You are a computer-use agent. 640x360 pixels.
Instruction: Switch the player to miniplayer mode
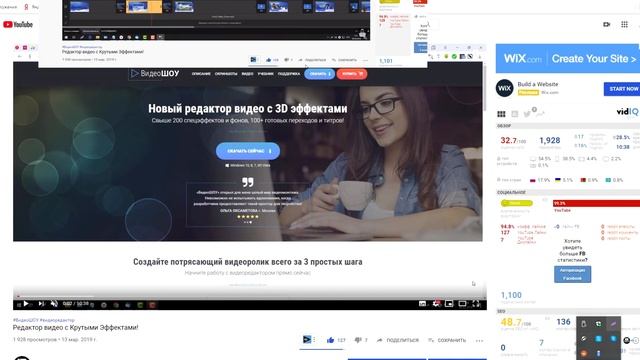pos(449,304)
